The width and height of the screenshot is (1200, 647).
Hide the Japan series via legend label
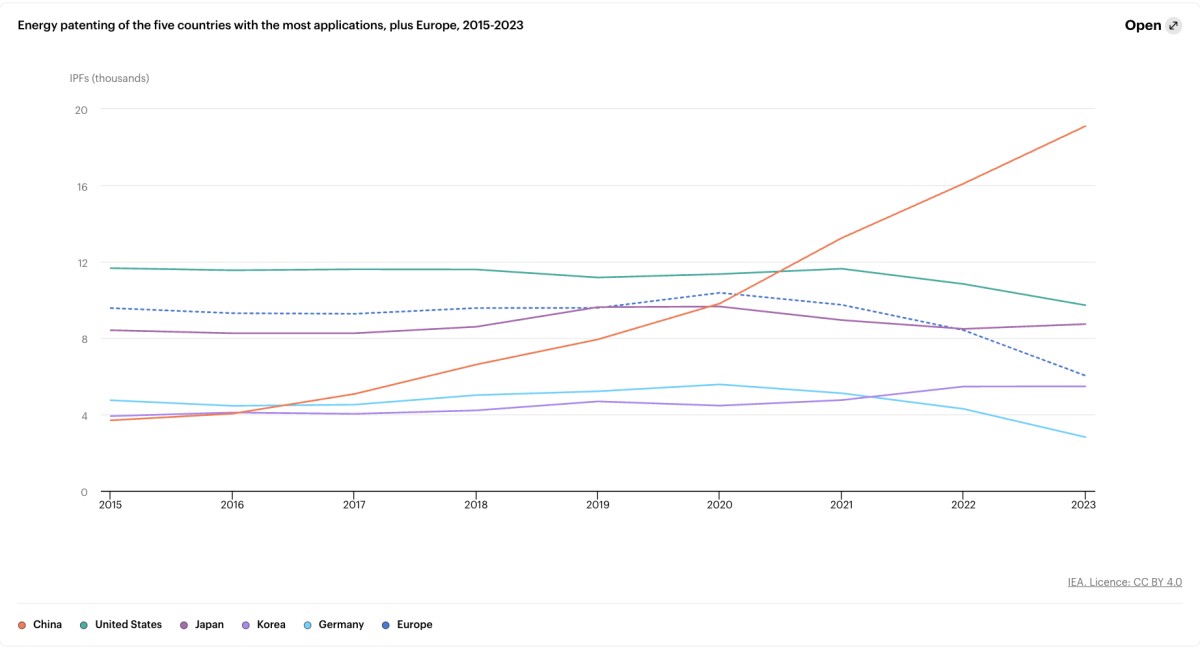(x=209, y=625)
